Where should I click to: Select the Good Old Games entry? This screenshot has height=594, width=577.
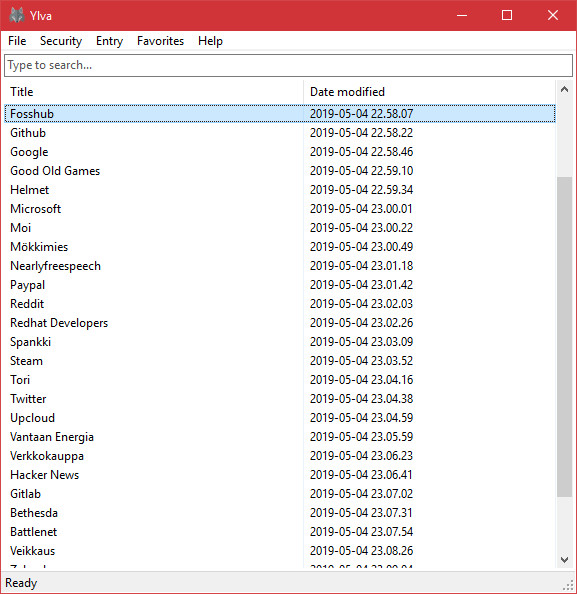click(x=280, y=171)
